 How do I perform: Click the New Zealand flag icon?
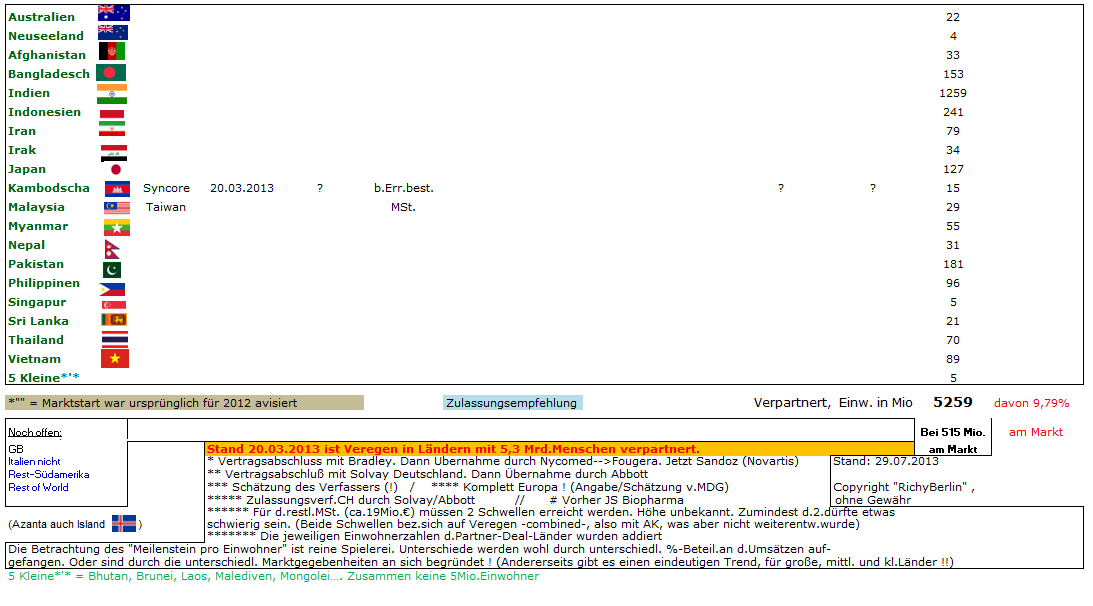tap(113, 32)
